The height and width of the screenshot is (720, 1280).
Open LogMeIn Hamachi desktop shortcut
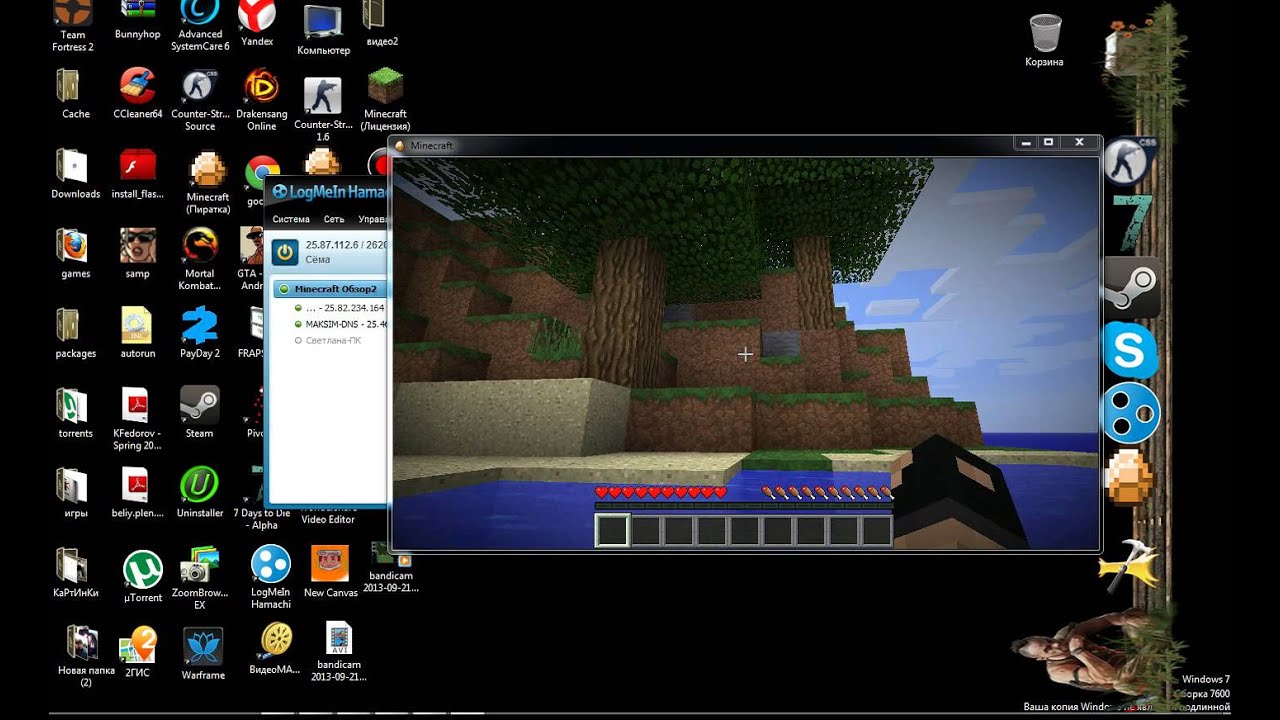click(270, 577)
